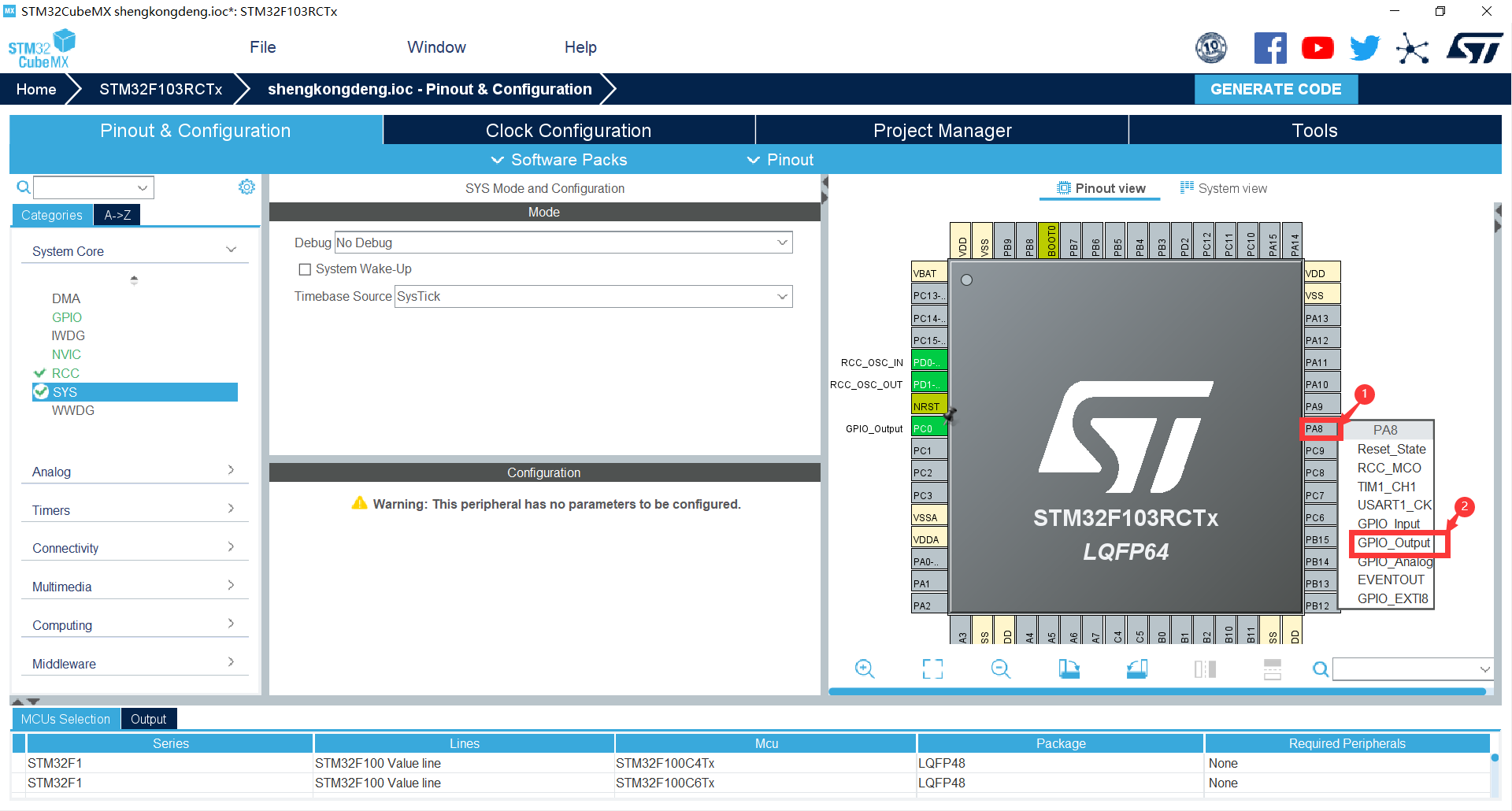Viewport: 1512px width, 811px height.
Task: Toggle the SYS peripheral checkbox
Action: coord(43,391)
